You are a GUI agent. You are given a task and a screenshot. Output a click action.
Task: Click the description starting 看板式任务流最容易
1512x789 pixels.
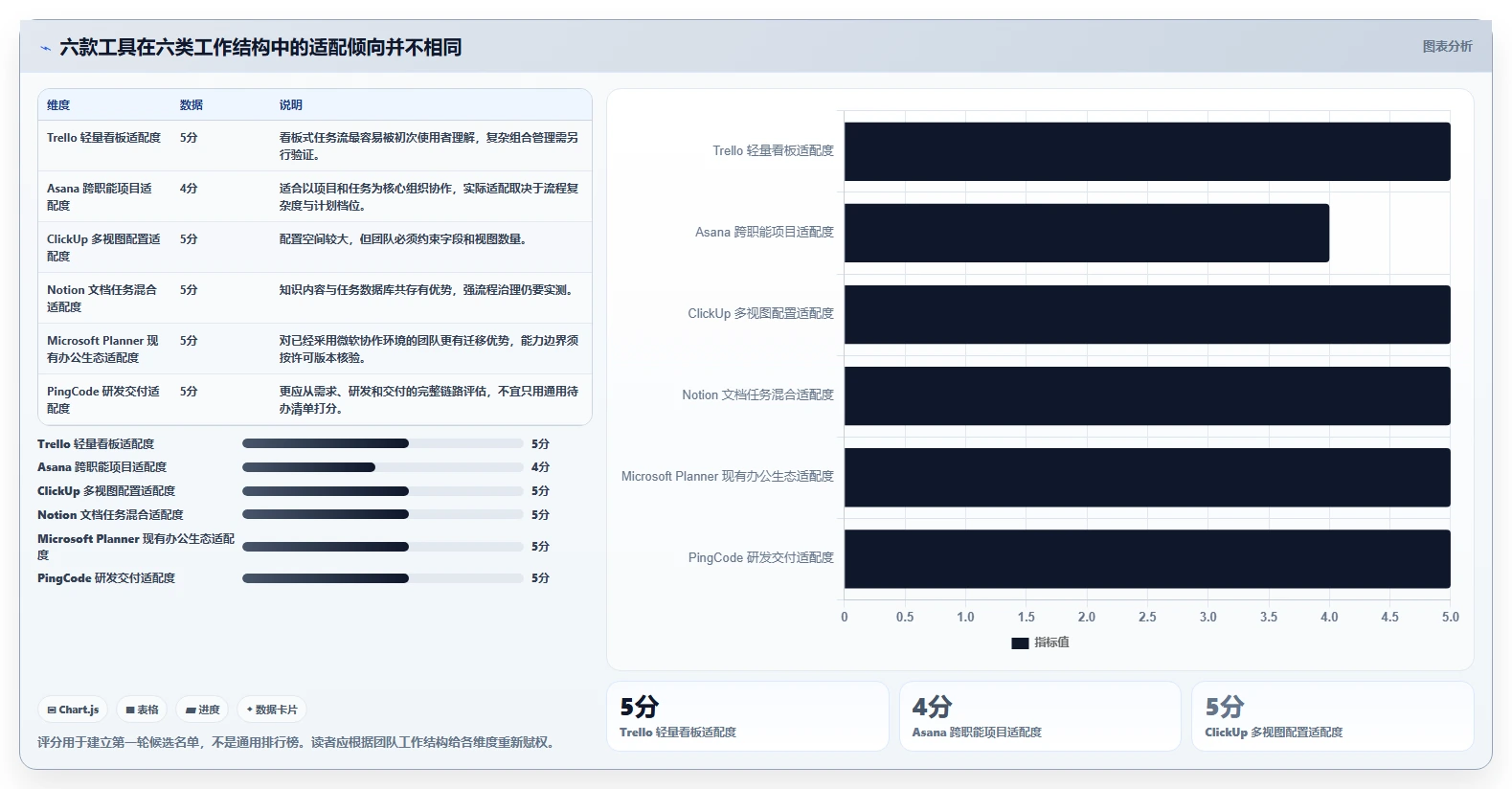coord(429,147)
